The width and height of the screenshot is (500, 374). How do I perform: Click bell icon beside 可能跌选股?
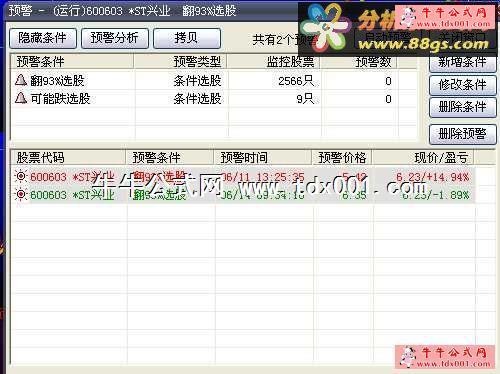click(x=21, y=98)
